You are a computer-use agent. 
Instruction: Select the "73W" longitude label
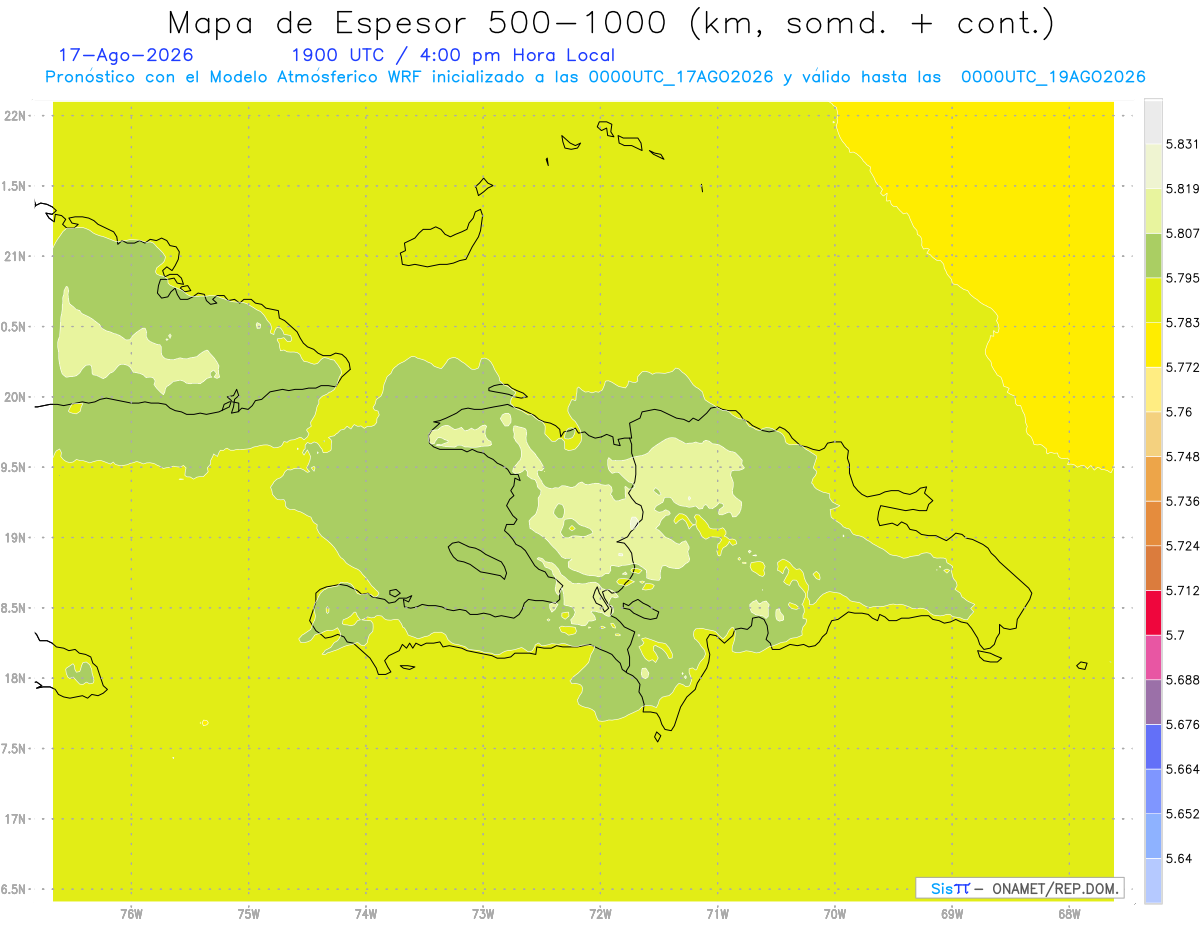click(483, 914)
